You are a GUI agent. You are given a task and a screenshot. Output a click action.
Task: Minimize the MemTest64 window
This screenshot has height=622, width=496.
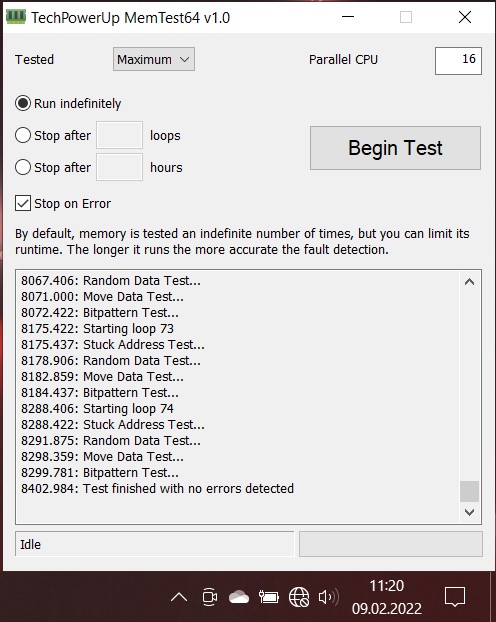pos(348,17)
